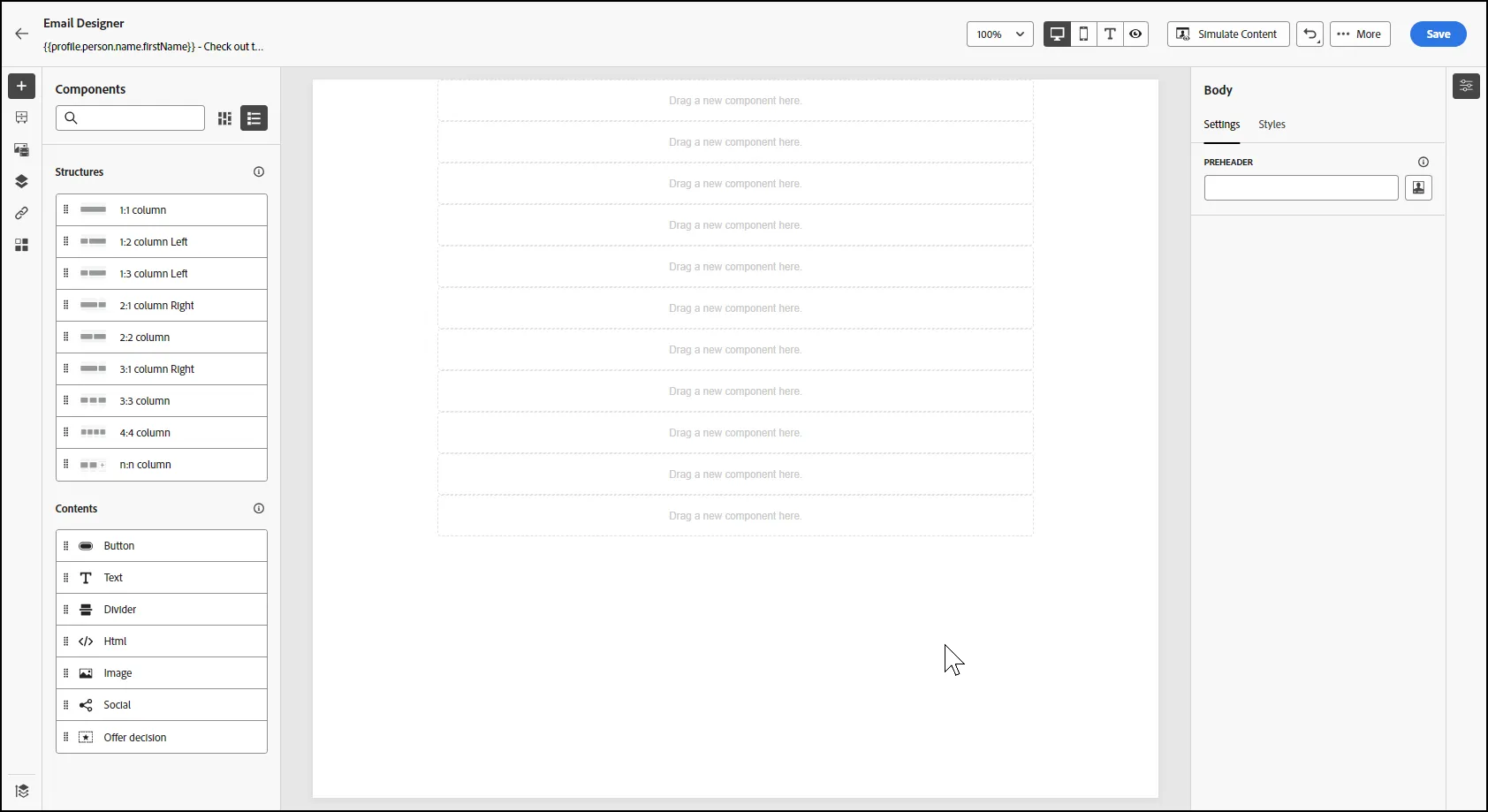Click the Contents info icon
This screenshot has height=812, width=1488.
tap(259, 509)
